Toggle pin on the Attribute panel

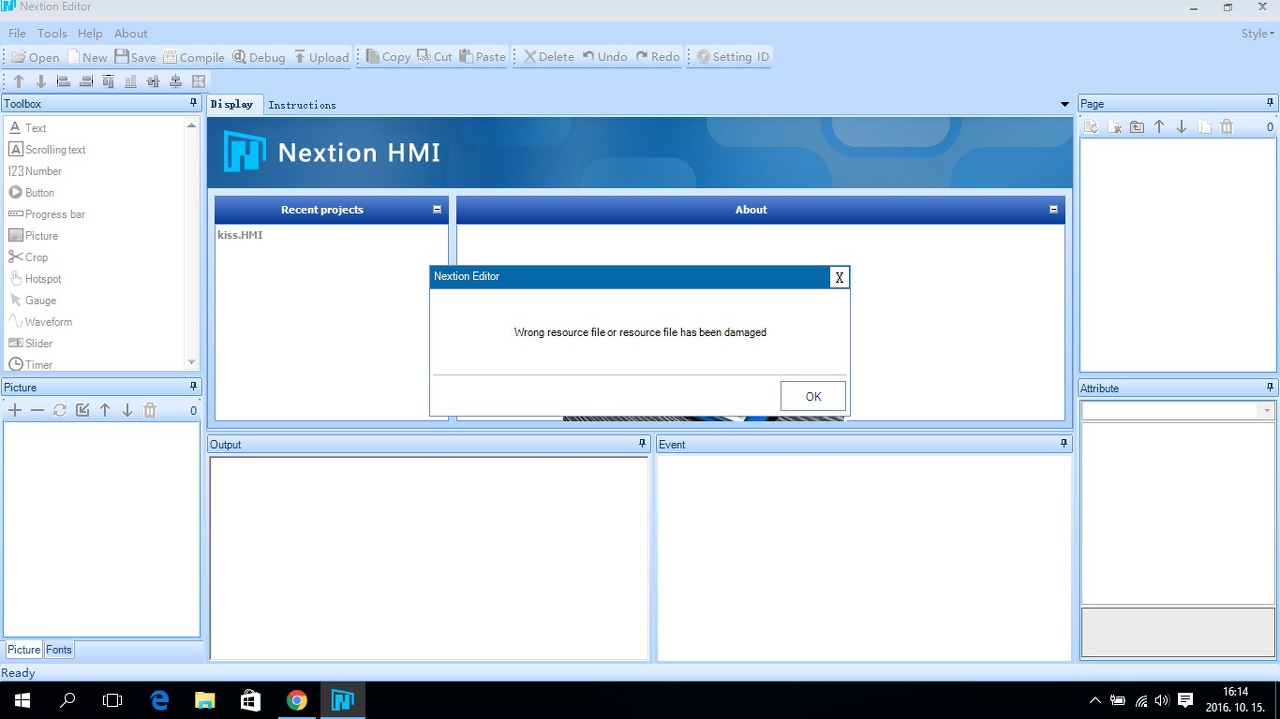1270,388
